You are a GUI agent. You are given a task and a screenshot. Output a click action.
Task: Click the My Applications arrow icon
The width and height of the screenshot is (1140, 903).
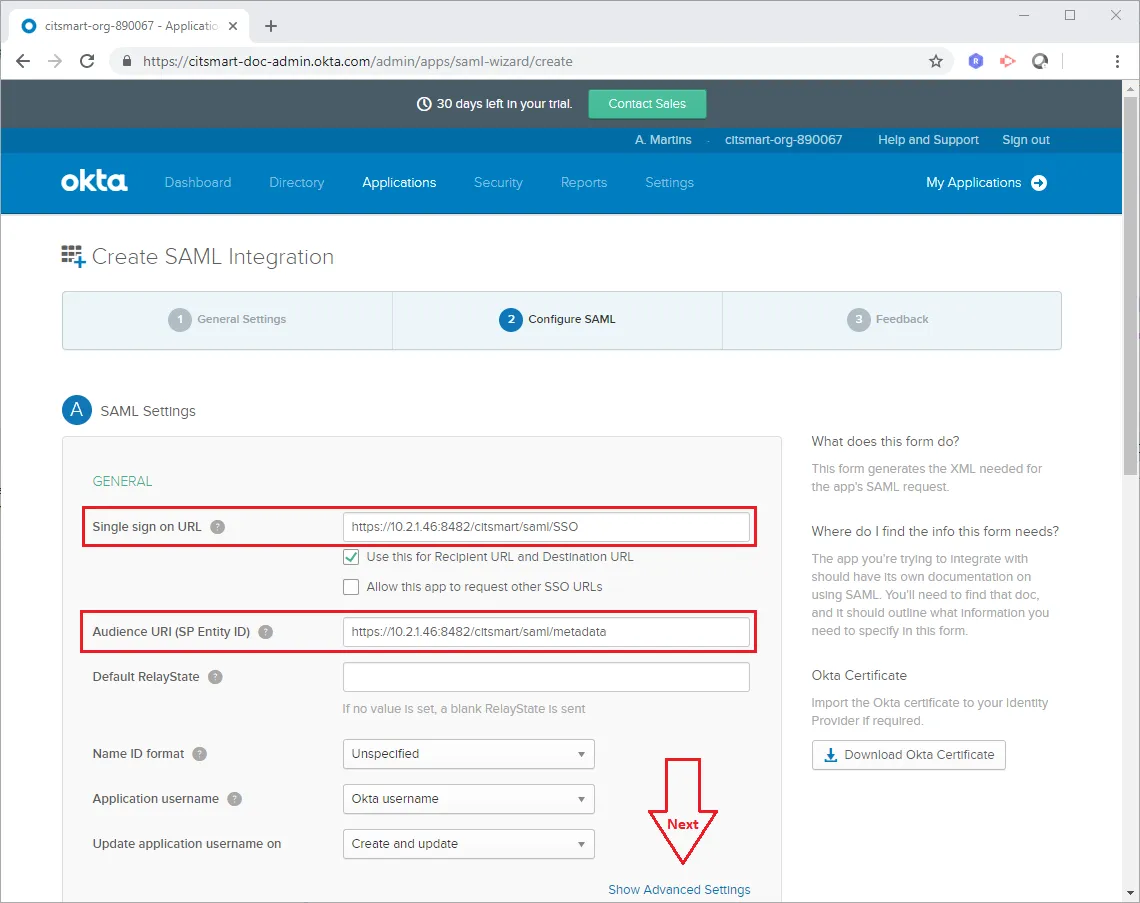click(x=1039, y=182)
